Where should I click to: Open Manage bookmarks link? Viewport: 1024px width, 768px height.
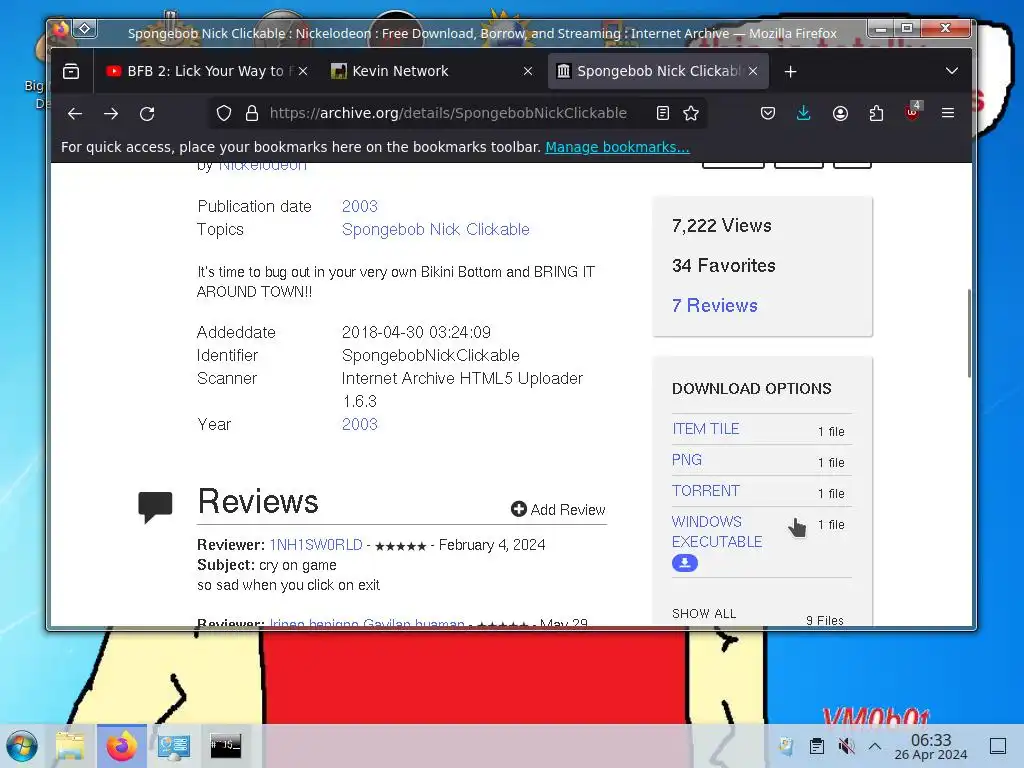pyautogui.click(x=617, y=147)
